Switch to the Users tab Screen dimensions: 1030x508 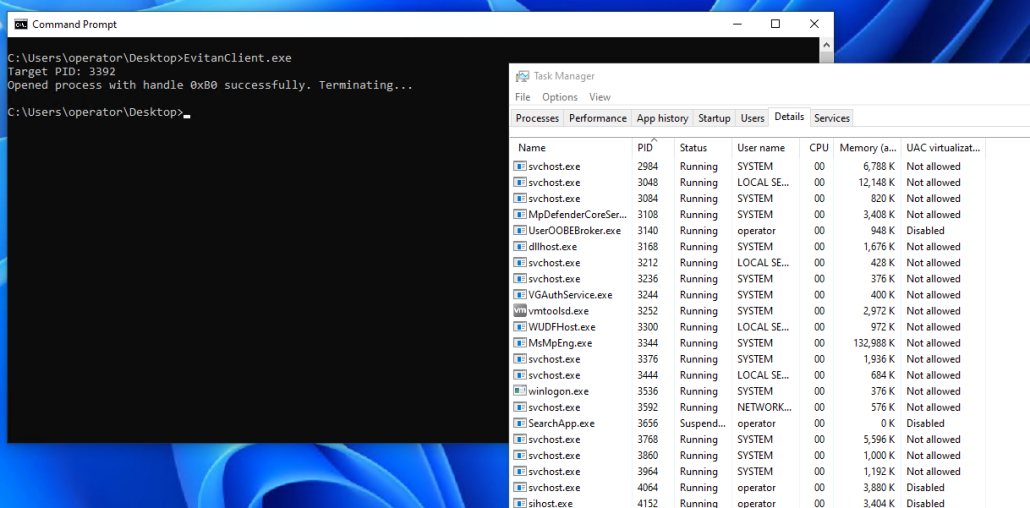pyautogui.click(x=752, y=118)
